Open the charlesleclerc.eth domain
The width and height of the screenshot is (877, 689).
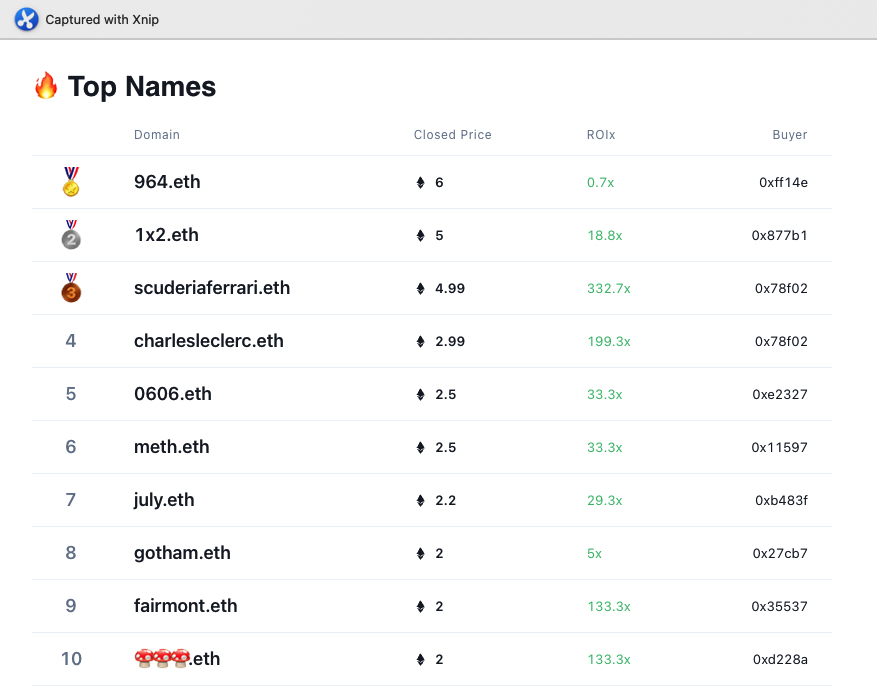point(209,341)
